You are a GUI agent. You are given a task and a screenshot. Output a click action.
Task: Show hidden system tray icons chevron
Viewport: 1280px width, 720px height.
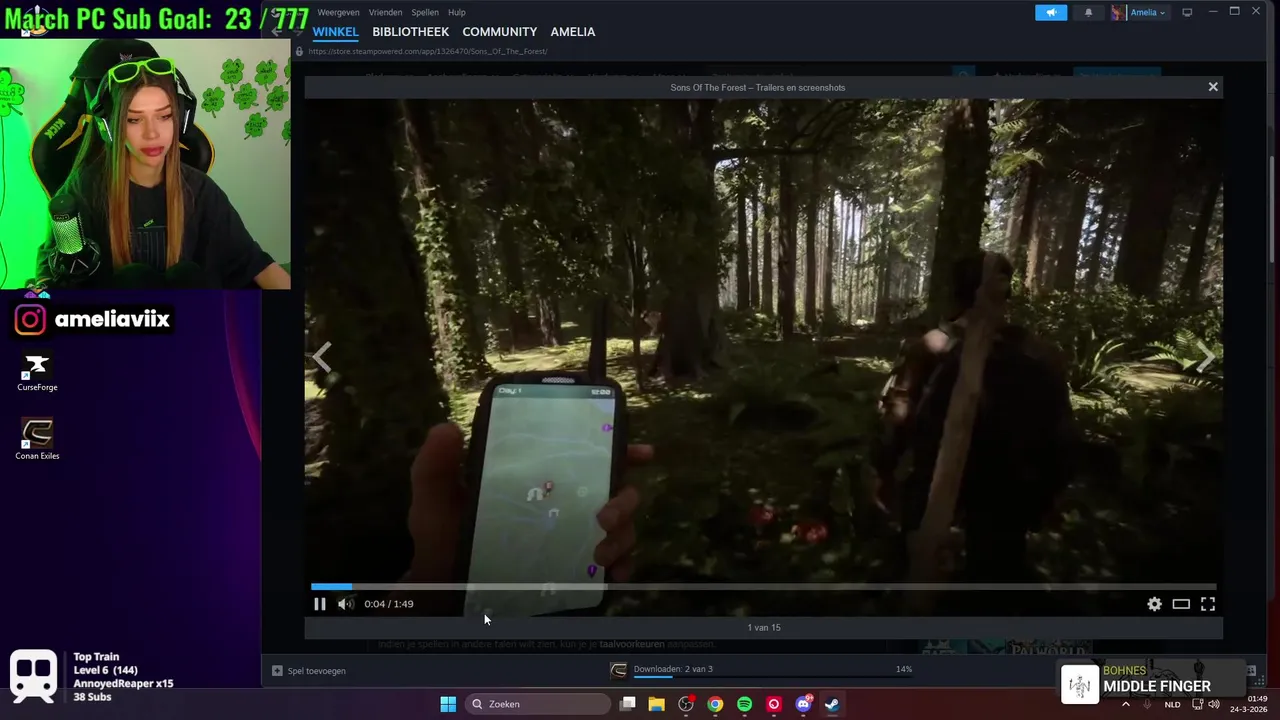(1126, 704)
